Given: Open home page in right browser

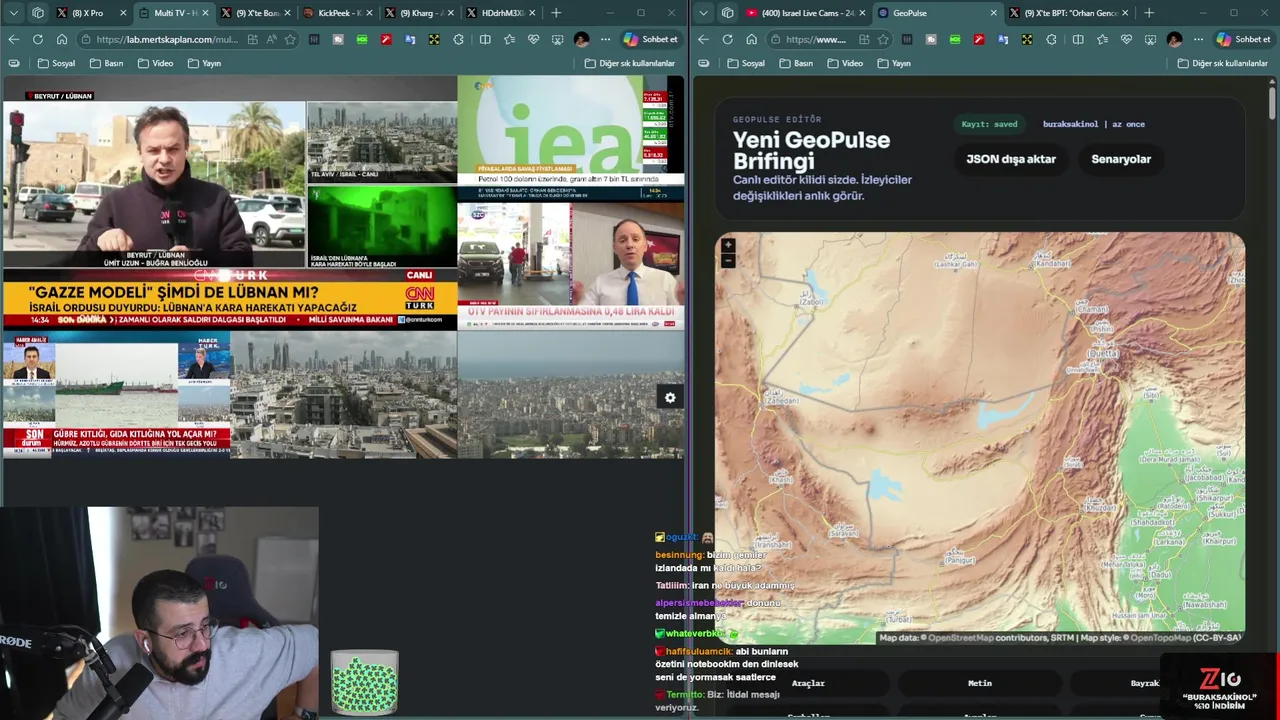Looking at the screenshot, I should (751, 39).
